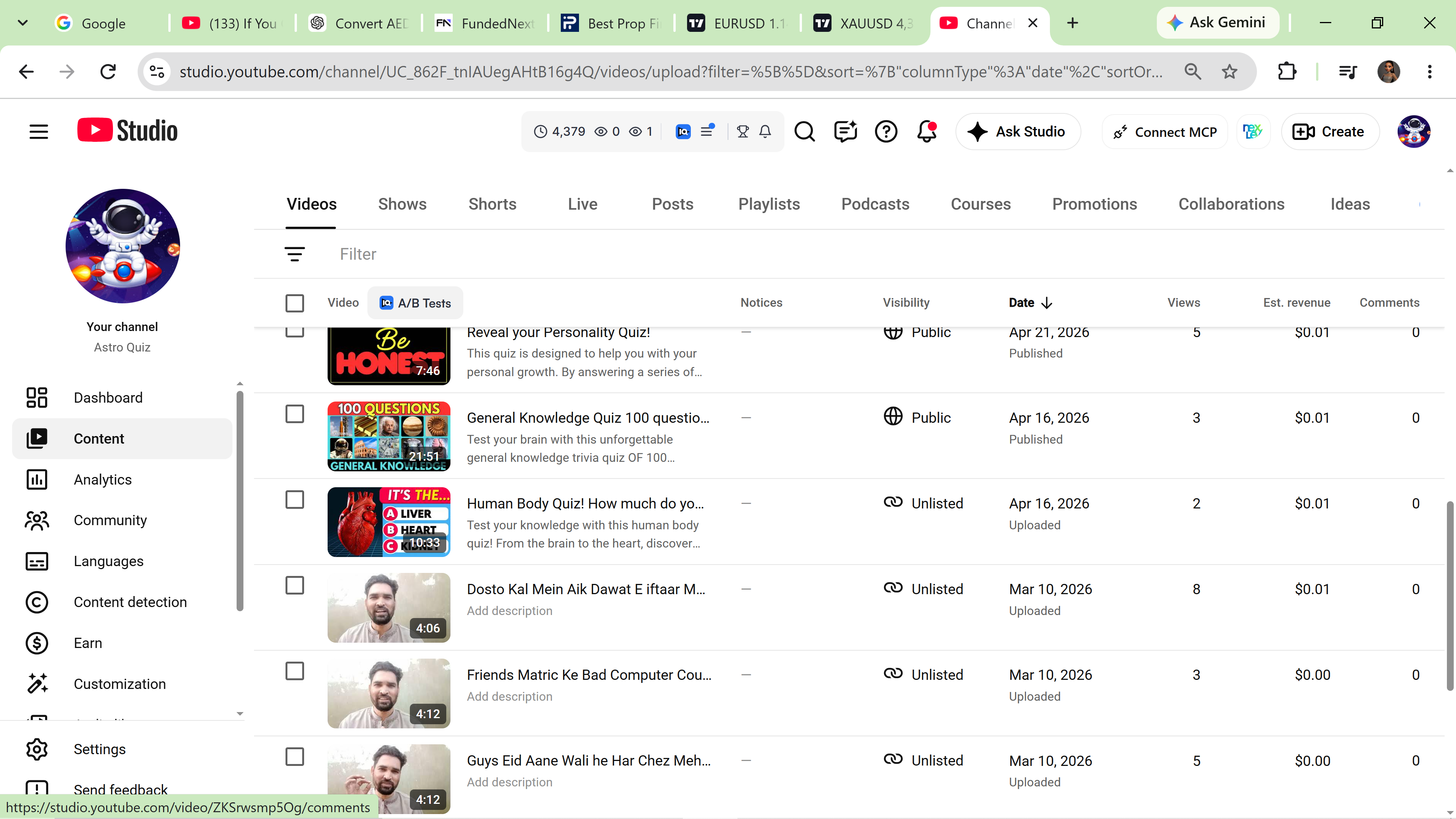This screenshot has width=1456, height=819.
Task: Click the Connect MCP button
Action: point(1164,132)
